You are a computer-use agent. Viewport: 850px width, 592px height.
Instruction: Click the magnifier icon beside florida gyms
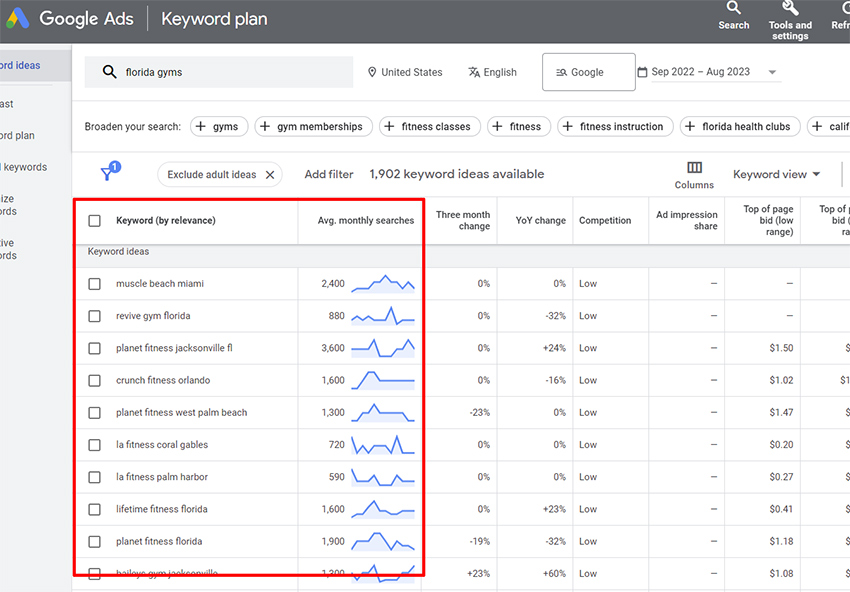coord(110,72)
